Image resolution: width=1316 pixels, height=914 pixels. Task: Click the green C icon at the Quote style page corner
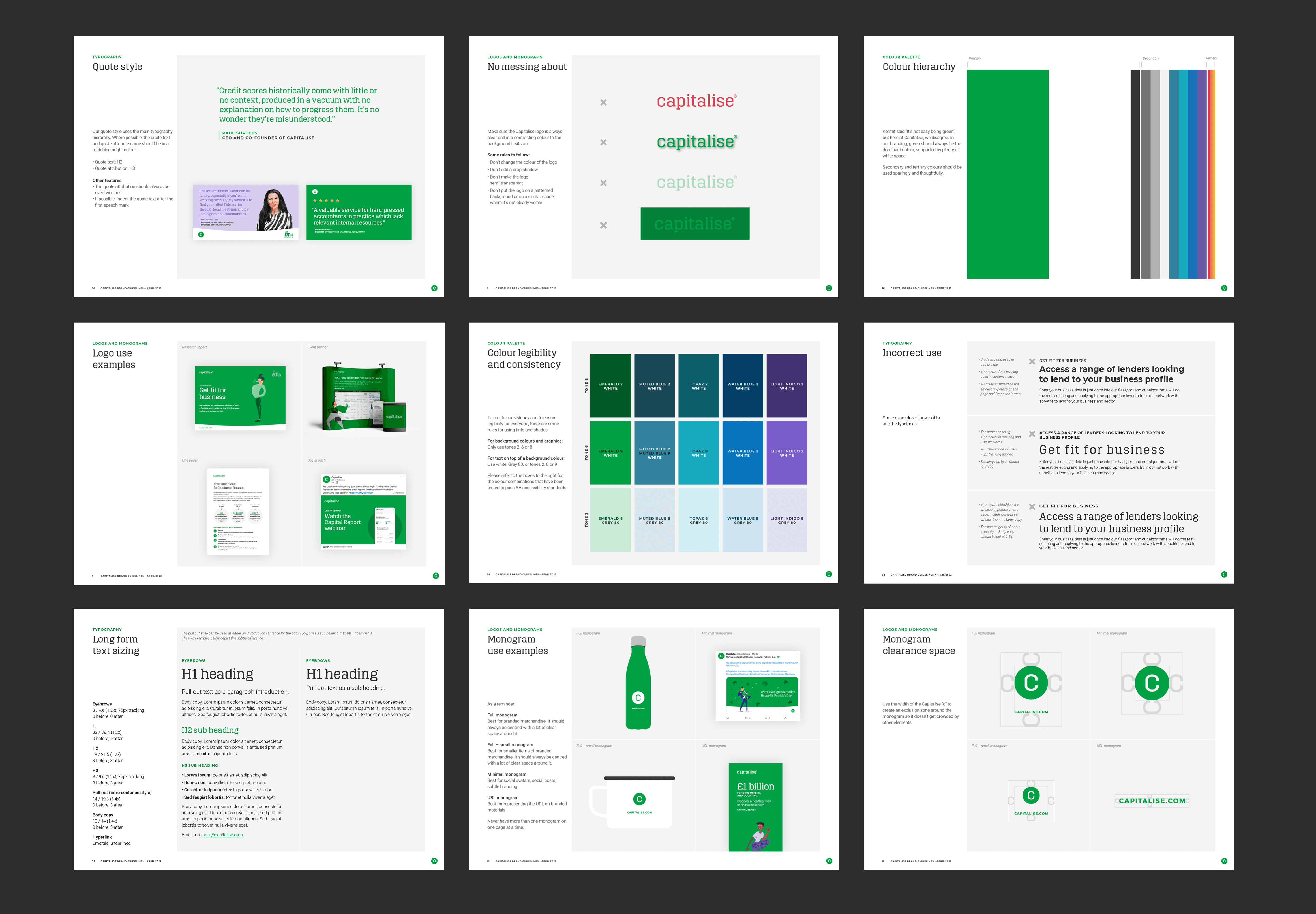tap(434, 288)
